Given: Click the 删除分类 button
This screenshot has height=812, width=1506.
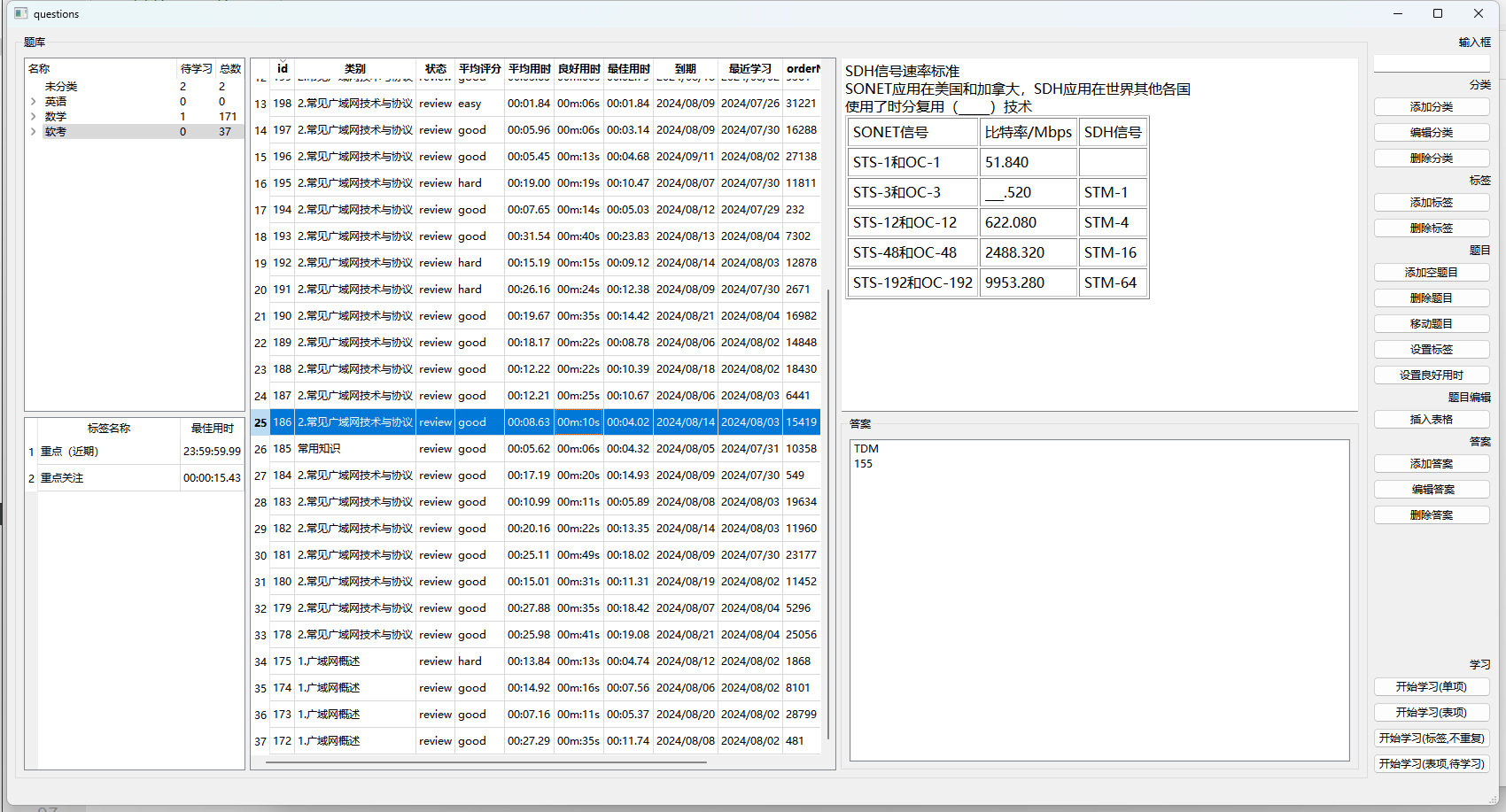Looking at the screenshot, I should click(1432, 159).
